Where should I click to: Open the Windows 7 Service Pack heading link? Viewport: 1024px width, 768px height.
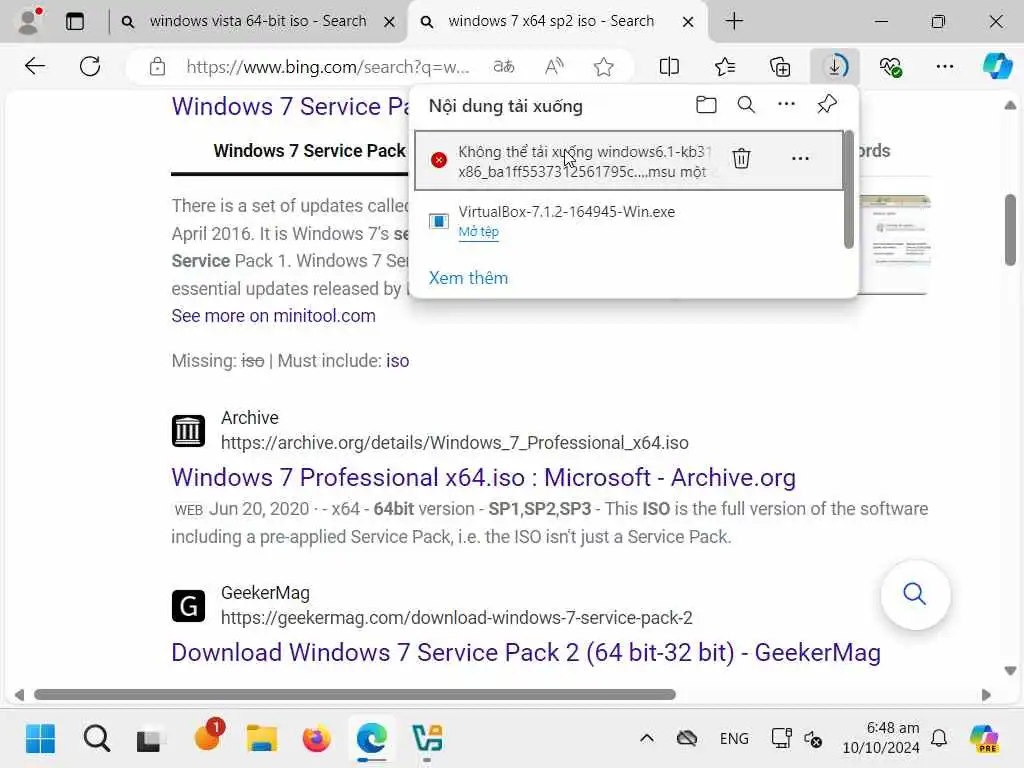[291, 106]
